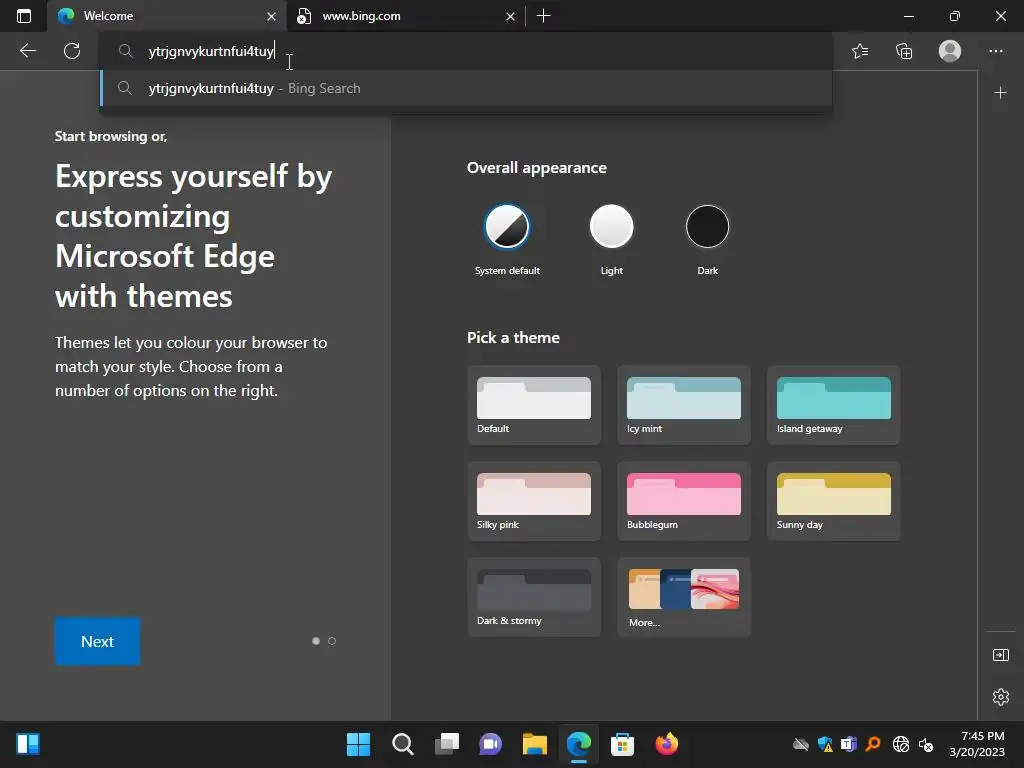Pick the Sunny day theme
The height and width of the screenshot is (768, 1024).
pos(833,502)
